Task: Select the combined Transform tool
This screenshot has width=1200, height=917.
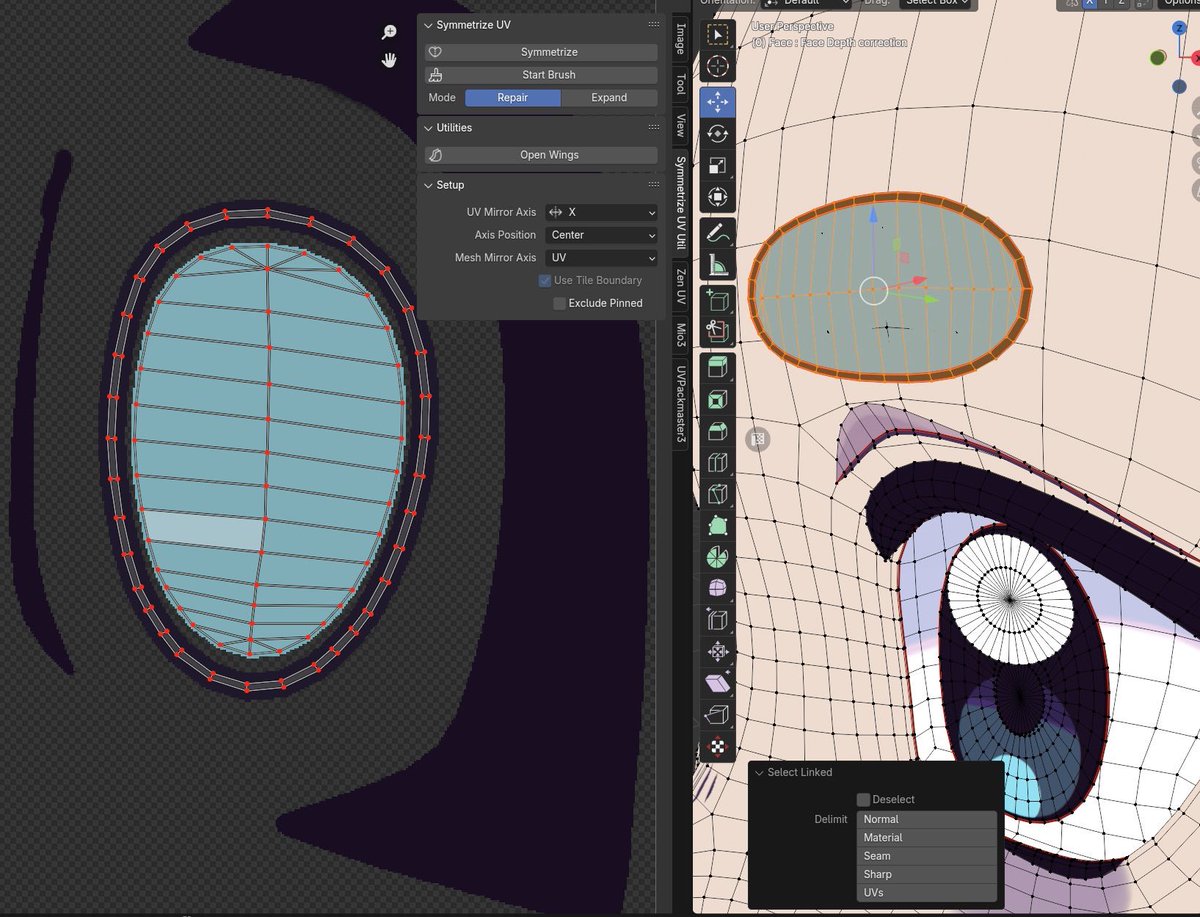Action: (717, 197)
